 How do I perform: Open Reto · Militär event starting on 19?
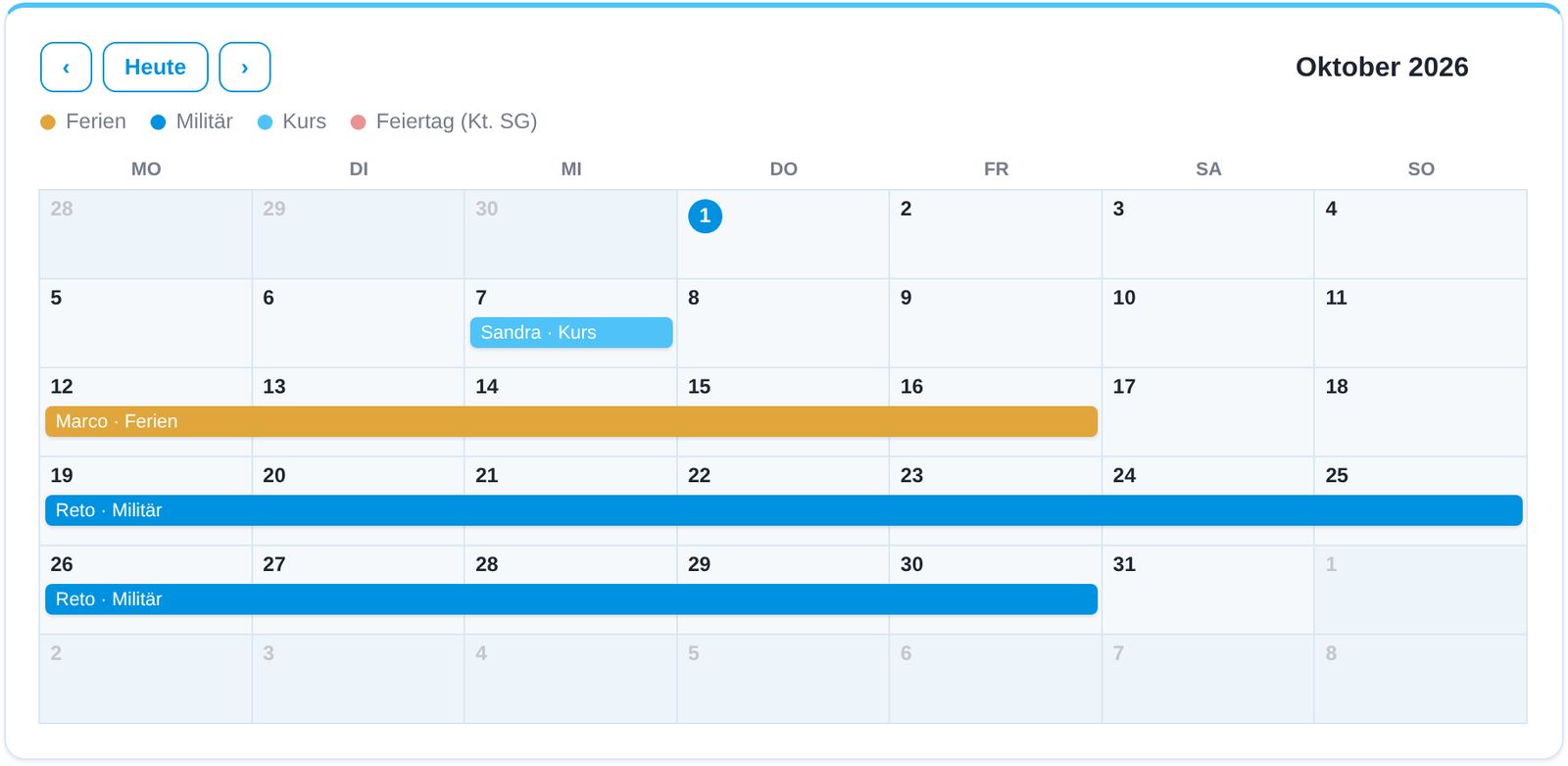click(x=784, y=510)
